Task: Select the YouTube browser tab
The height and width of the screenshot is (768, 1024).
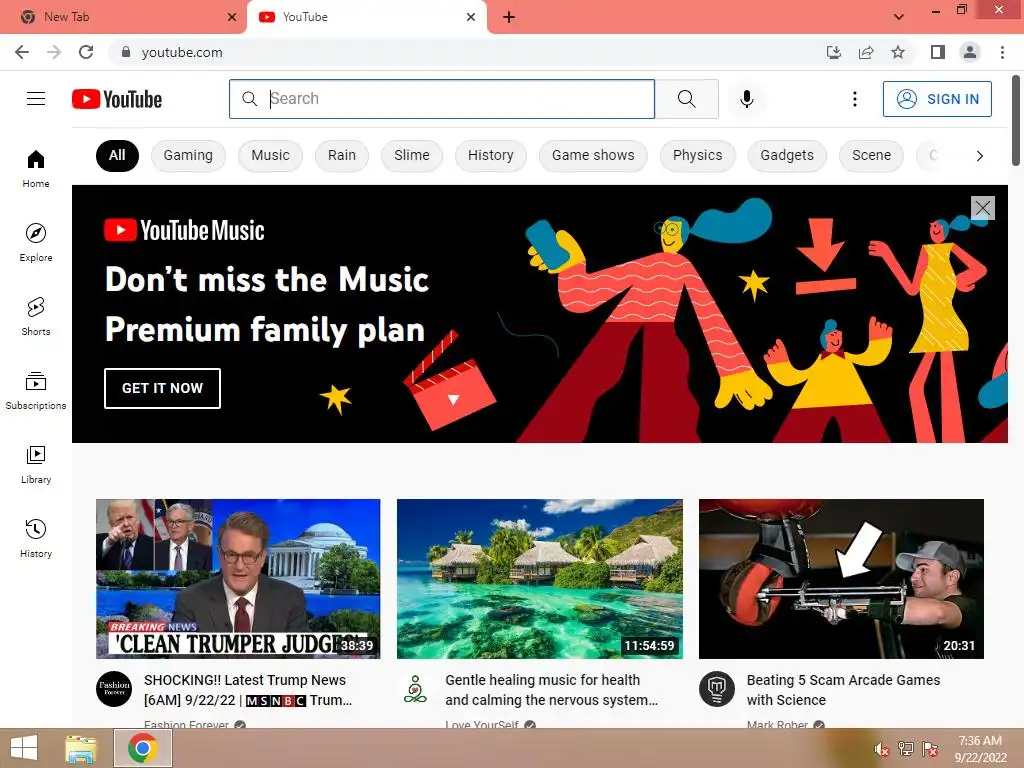Action: point(366,17)
